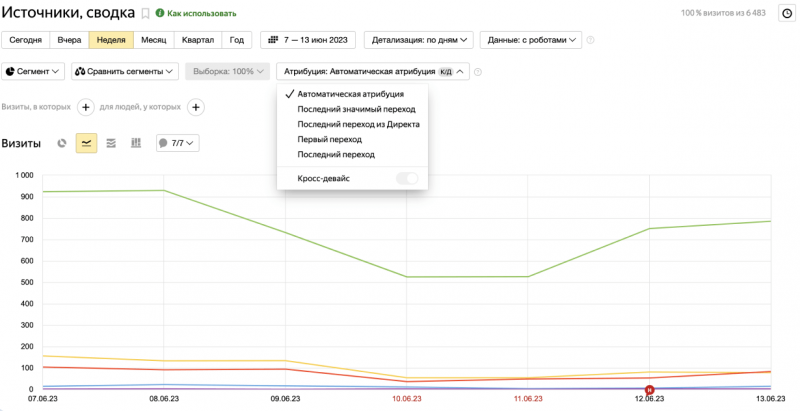
Task: Select the bar column chart icon
Action: coord(136,143)
